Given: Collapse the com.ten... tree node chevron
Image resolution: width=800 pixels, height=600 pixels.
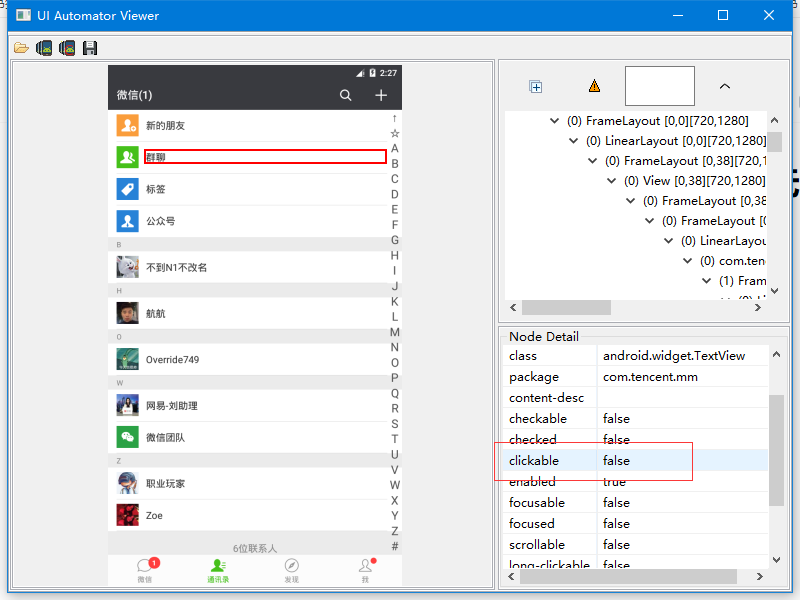Looking at the screenshot, I should (687, 261).
